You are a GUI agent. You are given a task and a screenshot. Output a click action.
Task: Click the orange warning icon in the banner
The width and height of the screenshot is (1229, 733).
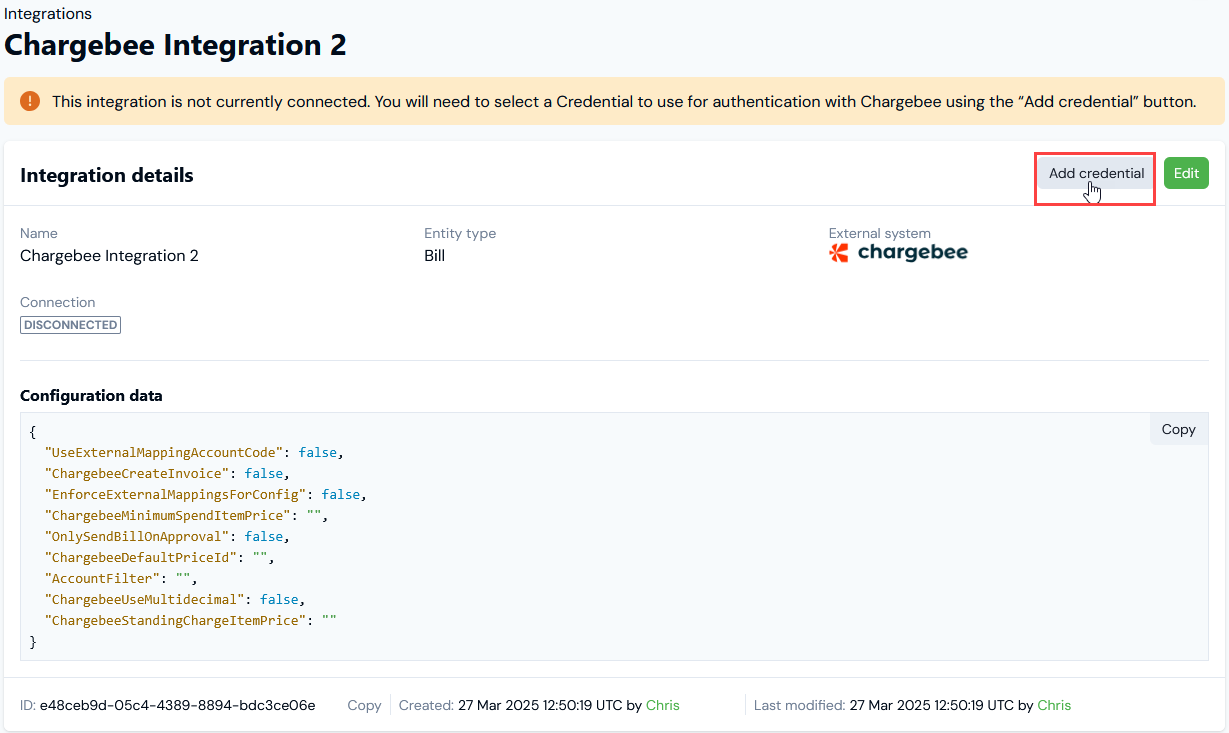click(x=30, y=101)
